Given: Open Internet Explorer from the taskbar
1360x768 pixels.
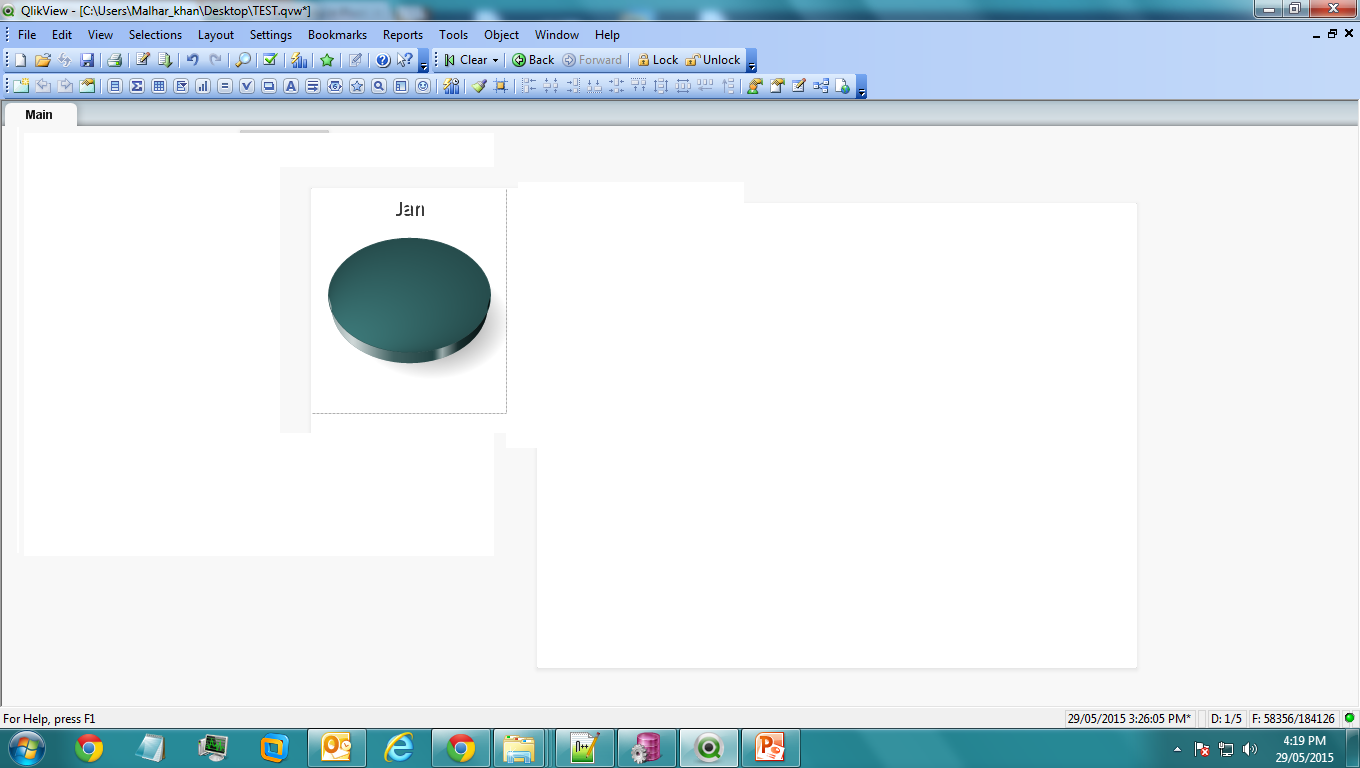Looking at the screenshot, I should pos(399,748).
